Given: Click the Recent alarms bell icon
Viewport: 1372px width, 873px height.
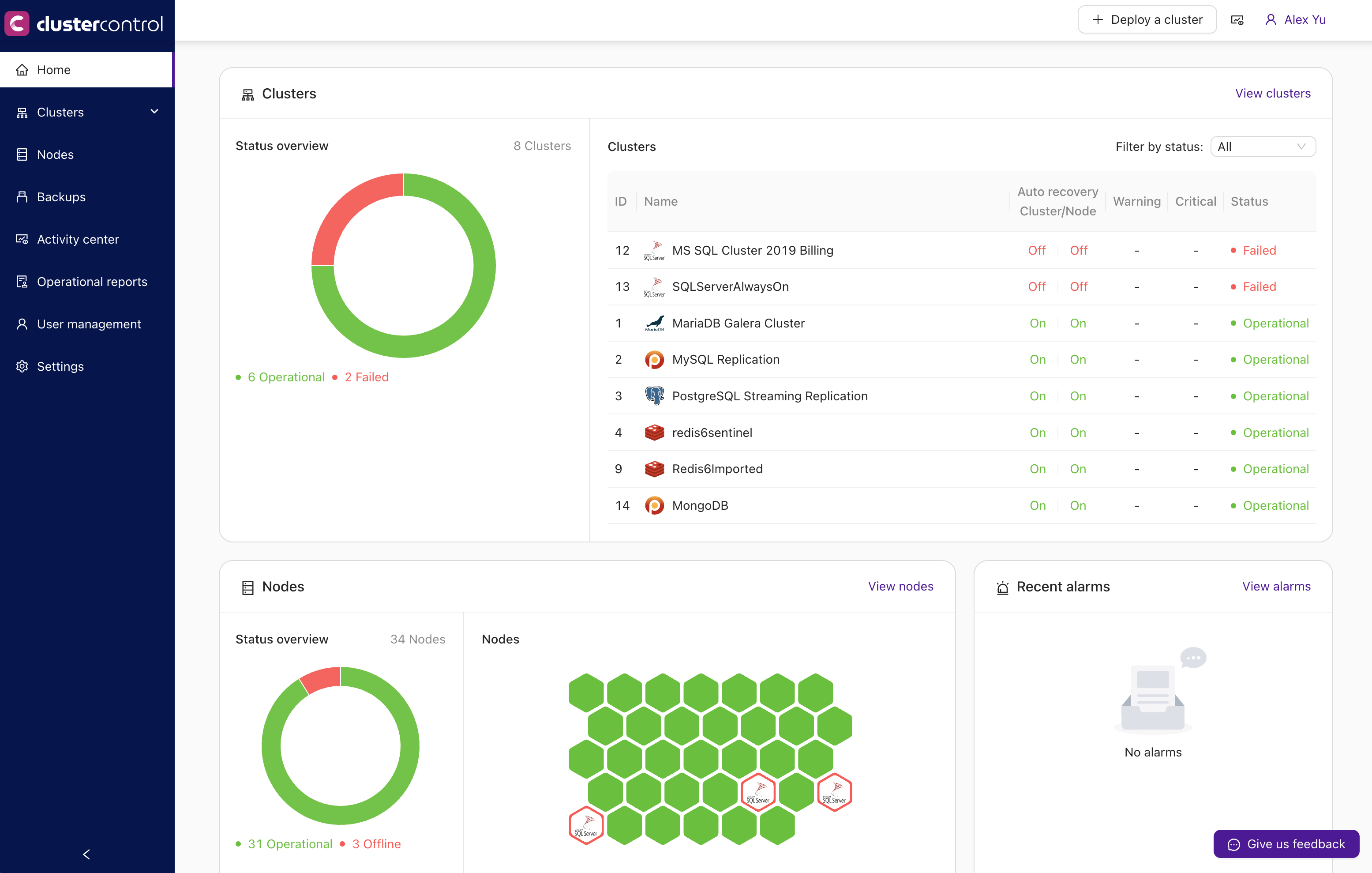Looking at the screenshot, I should tap(1003, 587).
